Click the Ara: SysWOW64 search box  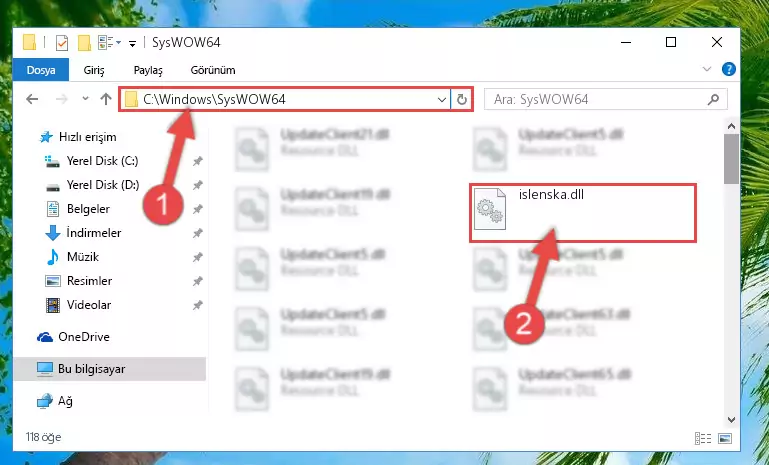pyautogui.click(x=606, y=100)
